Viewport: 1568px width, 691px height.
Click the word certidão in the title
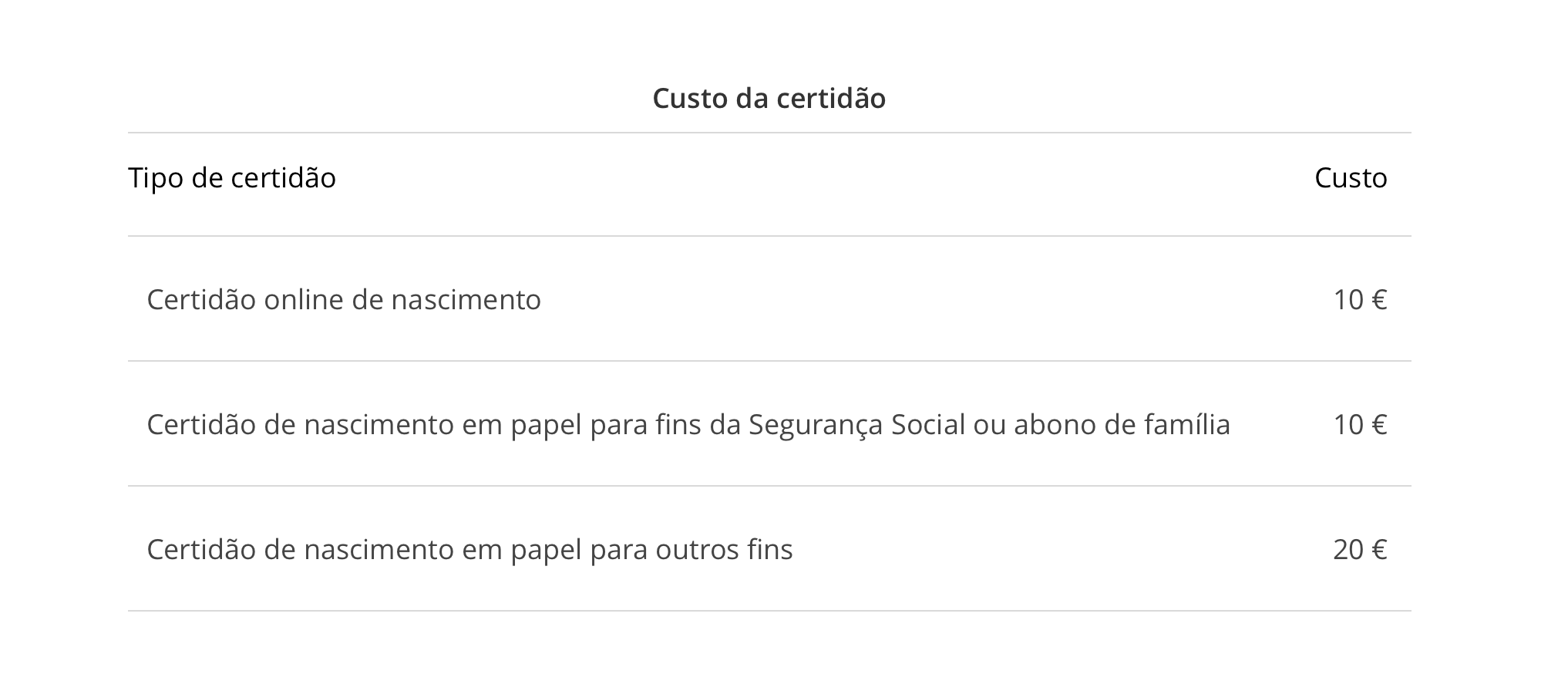pyautogui.click(x=830, y=99)
